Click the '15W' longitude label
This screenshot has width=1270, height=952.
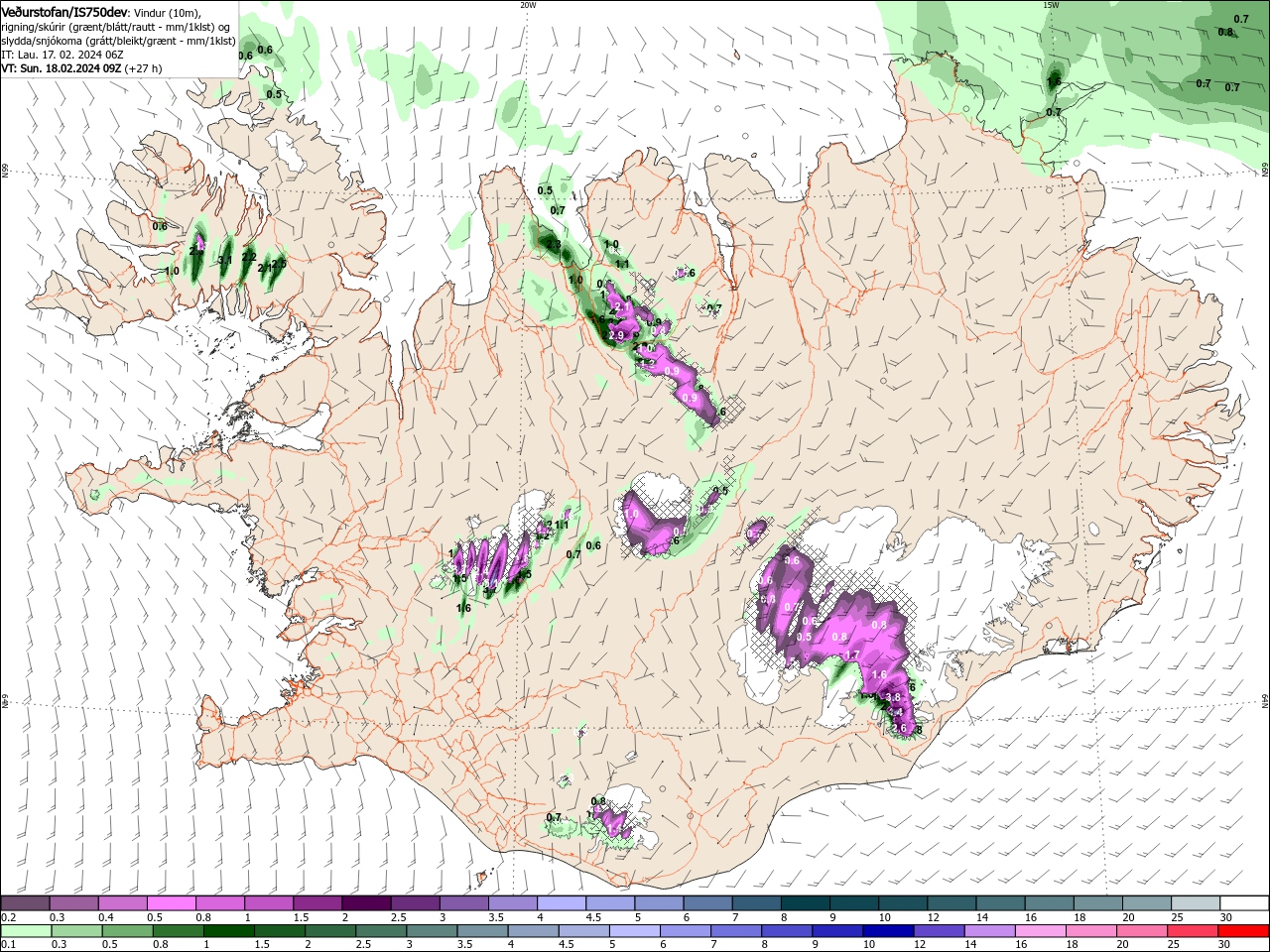[1051, 5]
